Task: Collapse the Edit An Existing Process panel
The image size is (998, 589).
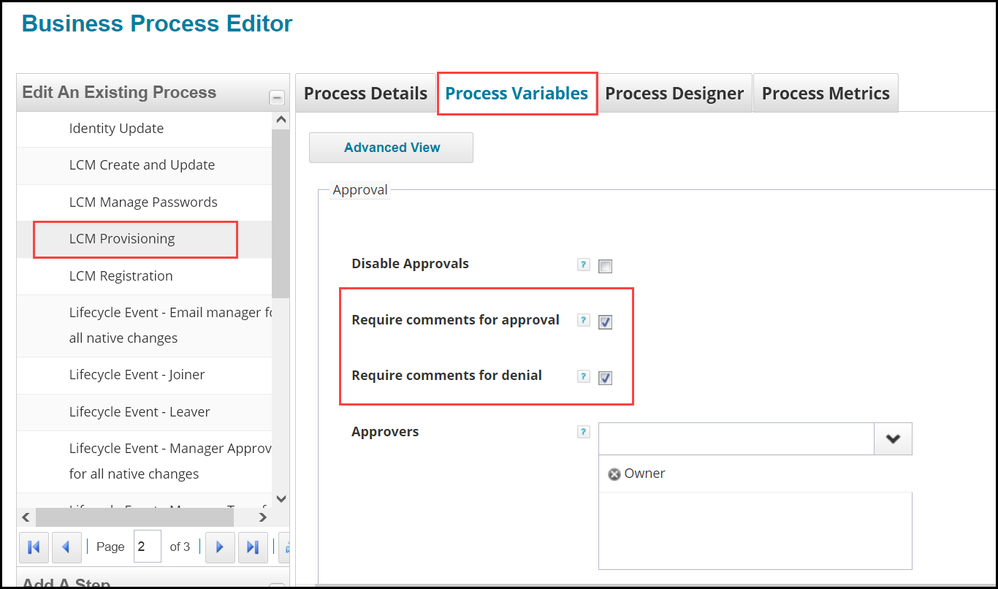Action: tap(276, 97)
